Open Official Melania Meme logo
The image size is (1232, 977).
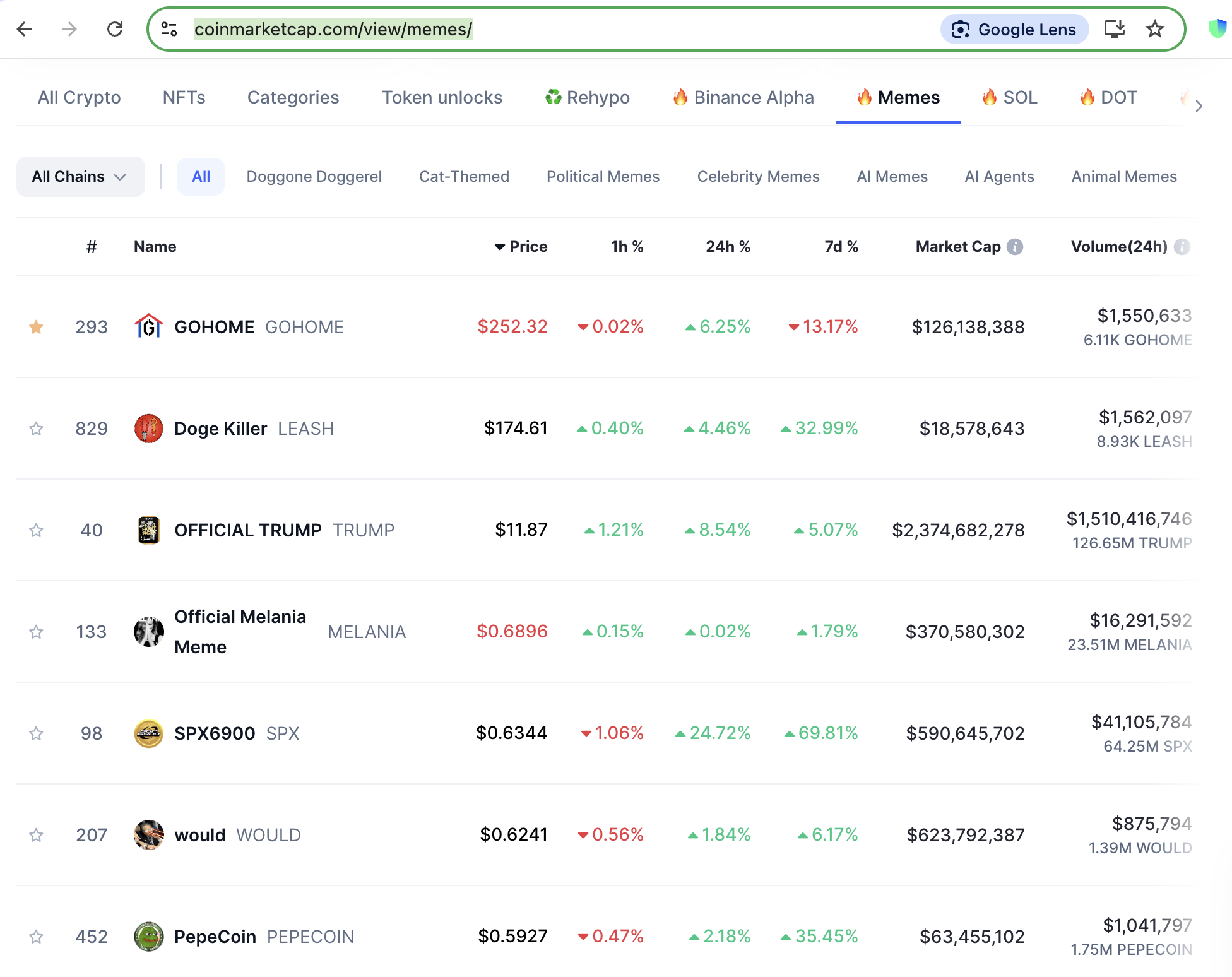coord(149,632)
